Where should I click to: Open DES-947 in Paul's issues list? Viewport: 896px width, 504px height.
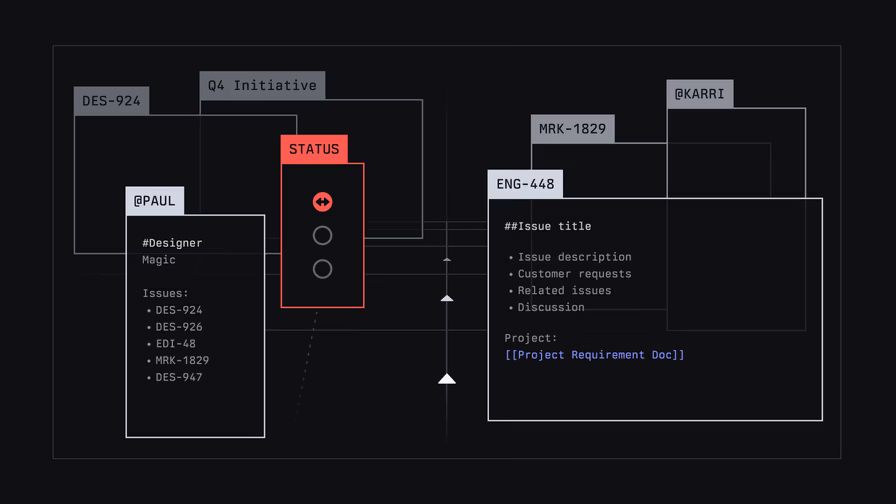pos(178,377)
